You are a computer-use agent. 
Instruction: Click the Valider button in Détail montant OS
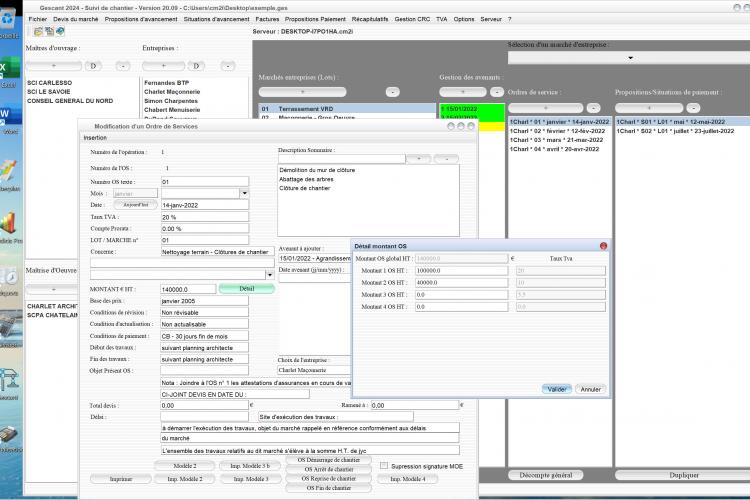[x=557, y=389]
